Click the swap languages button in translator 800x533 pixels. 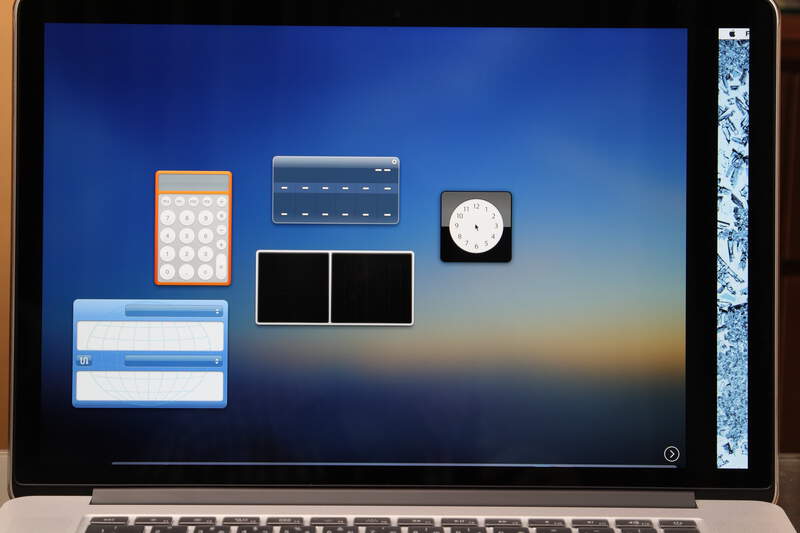(x=84, y=360)
